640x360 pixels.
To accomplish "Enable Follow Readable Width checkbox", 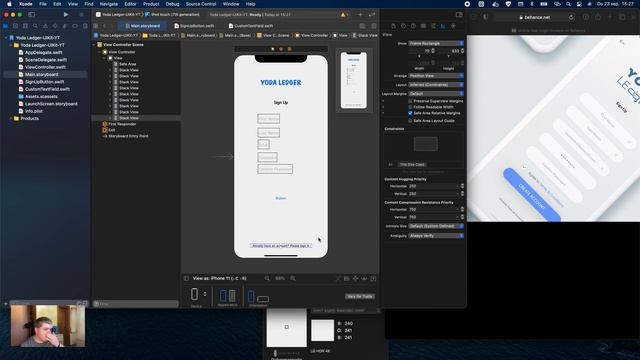I will tap(410, 107).
